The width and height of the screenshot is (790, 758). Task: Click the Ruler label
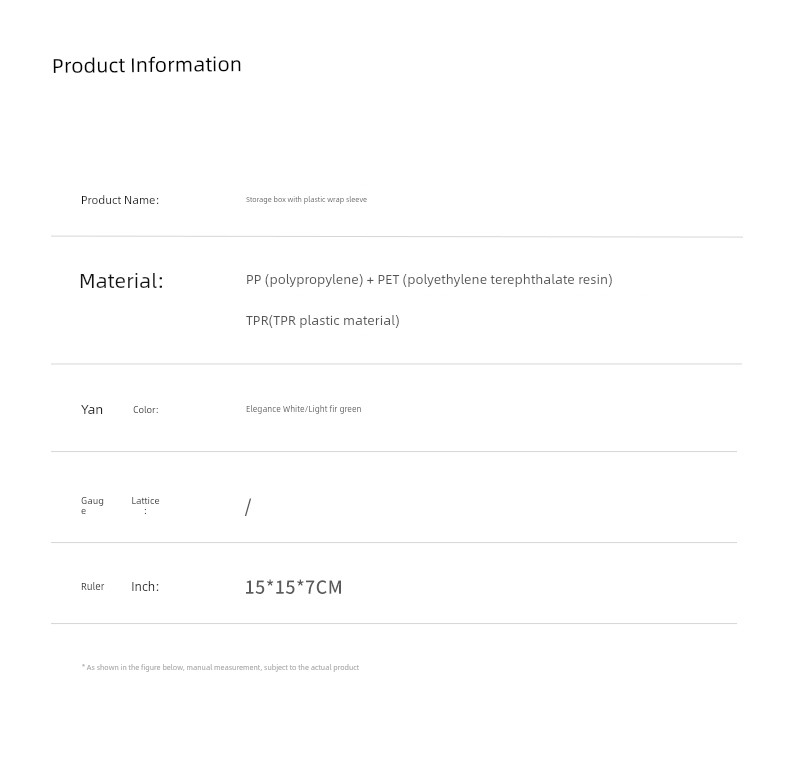pyautogui.click(x=93, y=587)
